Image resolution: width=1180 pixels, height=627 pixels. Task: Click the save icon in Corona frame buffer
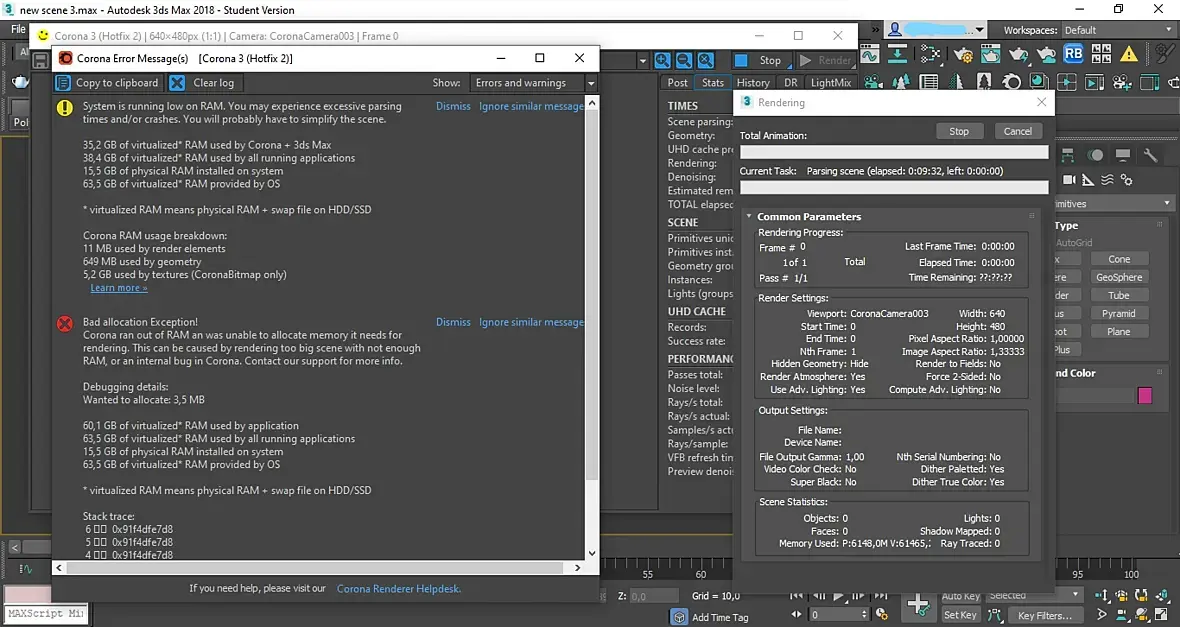[x=41, y=62]
